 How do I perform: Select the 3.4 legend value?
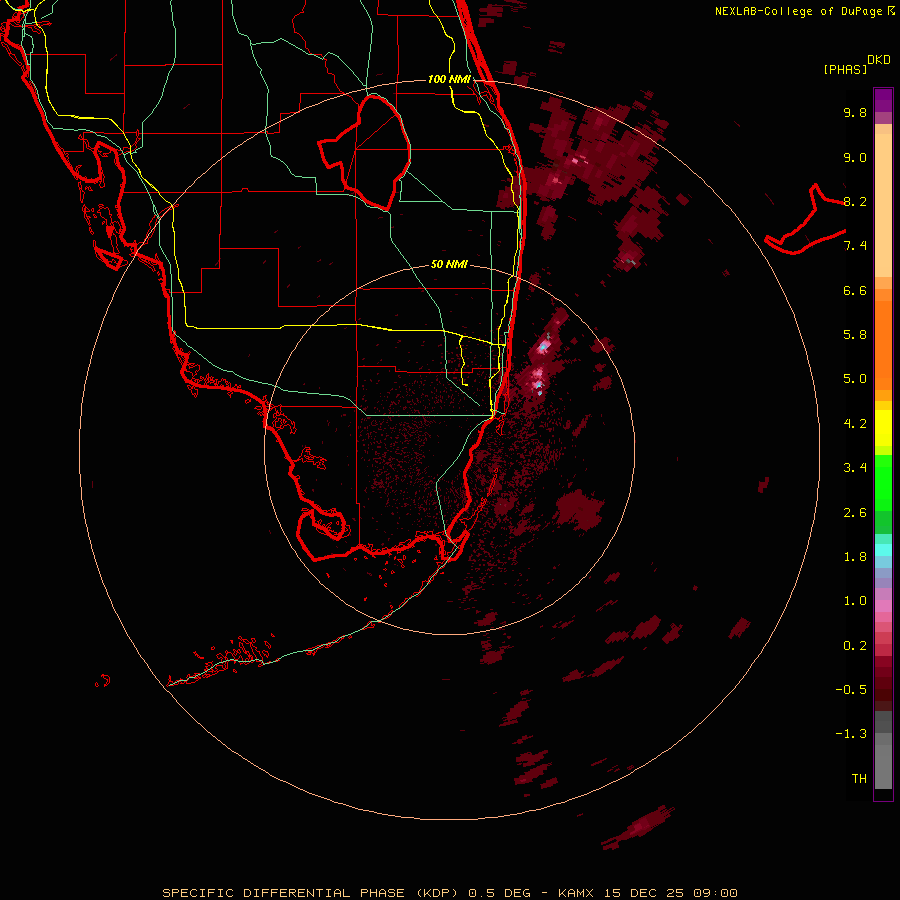[855, 468]
